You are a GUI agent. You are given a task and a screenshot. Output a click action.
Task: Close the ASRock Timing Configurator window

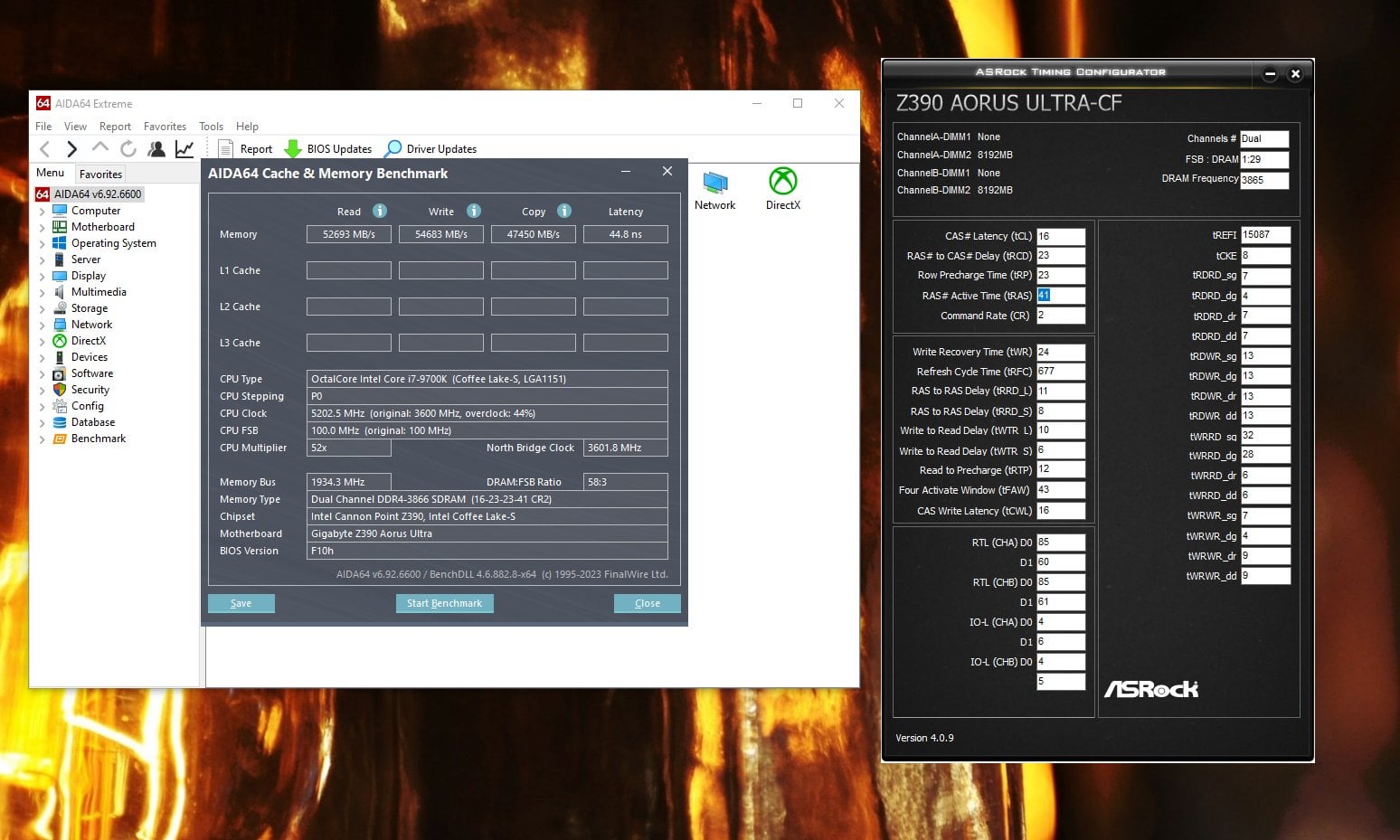[1295, 74]
